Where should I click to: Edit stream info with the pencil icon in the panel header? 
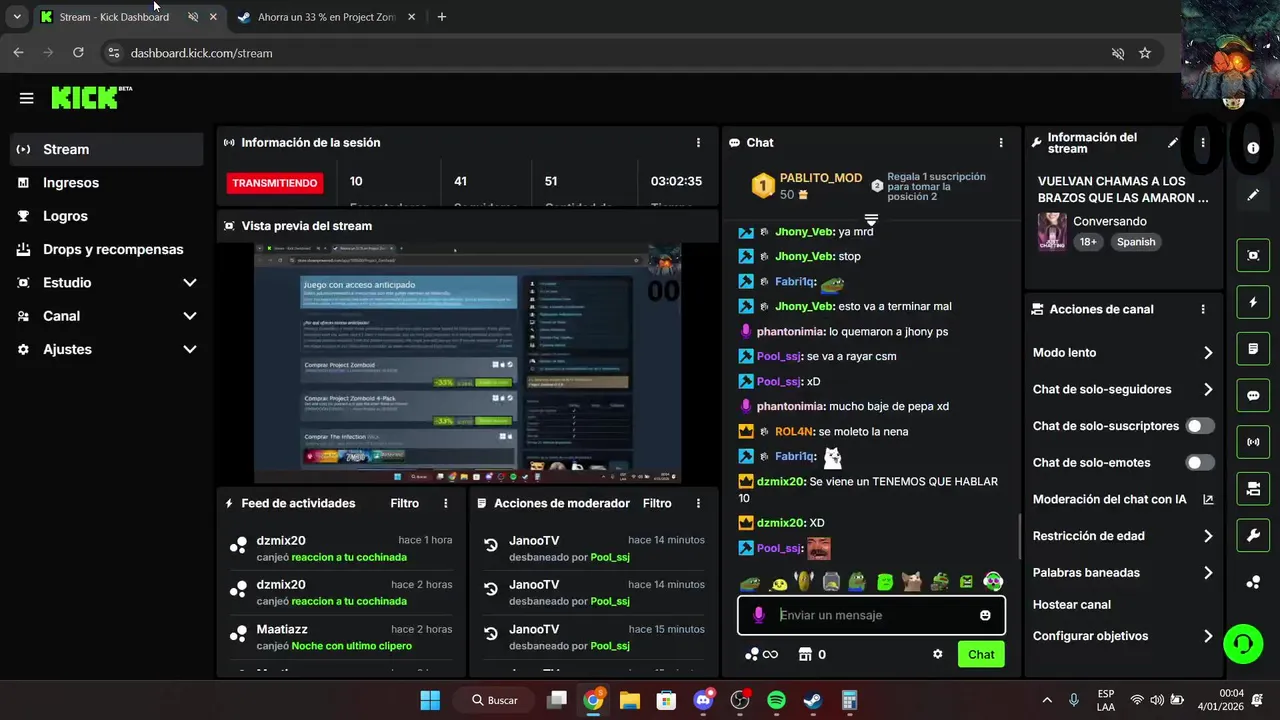[x=1173, y=143]
